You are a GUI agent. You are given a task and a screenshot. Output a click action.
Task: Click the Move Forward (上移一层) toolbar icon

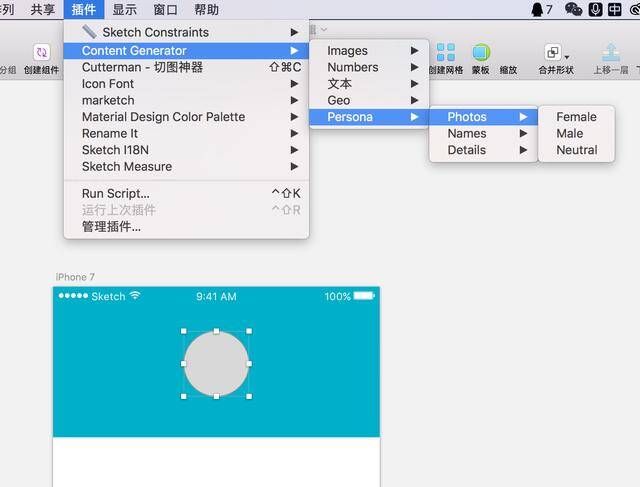tap(611, 53)
